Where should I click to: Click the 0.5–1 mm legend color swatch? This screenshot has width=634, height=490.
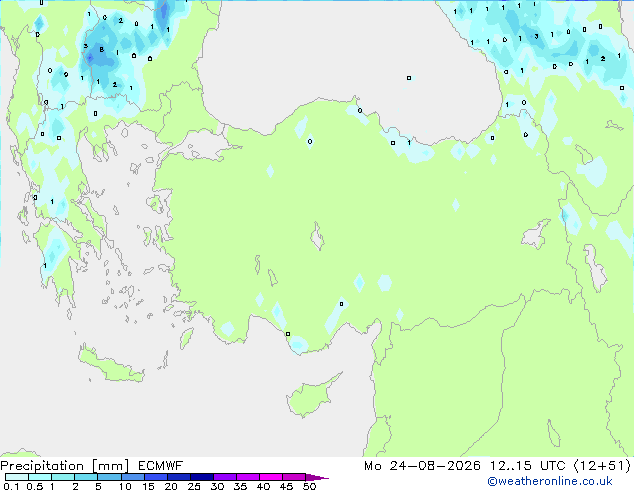tap(40, 477)
